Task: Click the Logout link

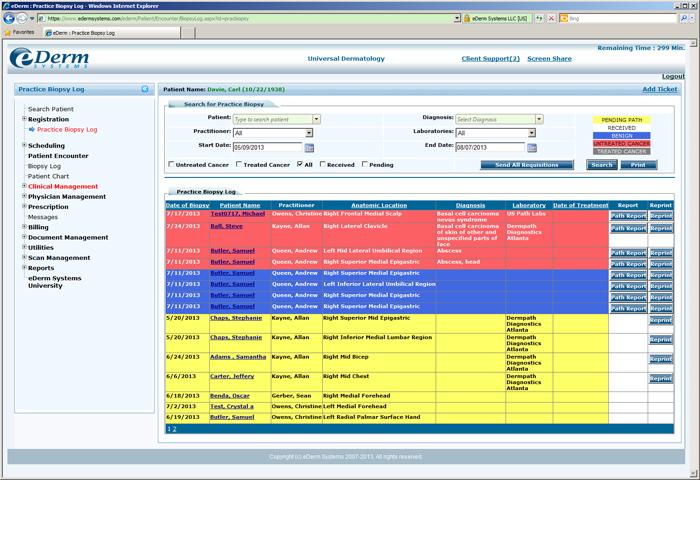Action: pyautogui.click(x=673, y=76)
